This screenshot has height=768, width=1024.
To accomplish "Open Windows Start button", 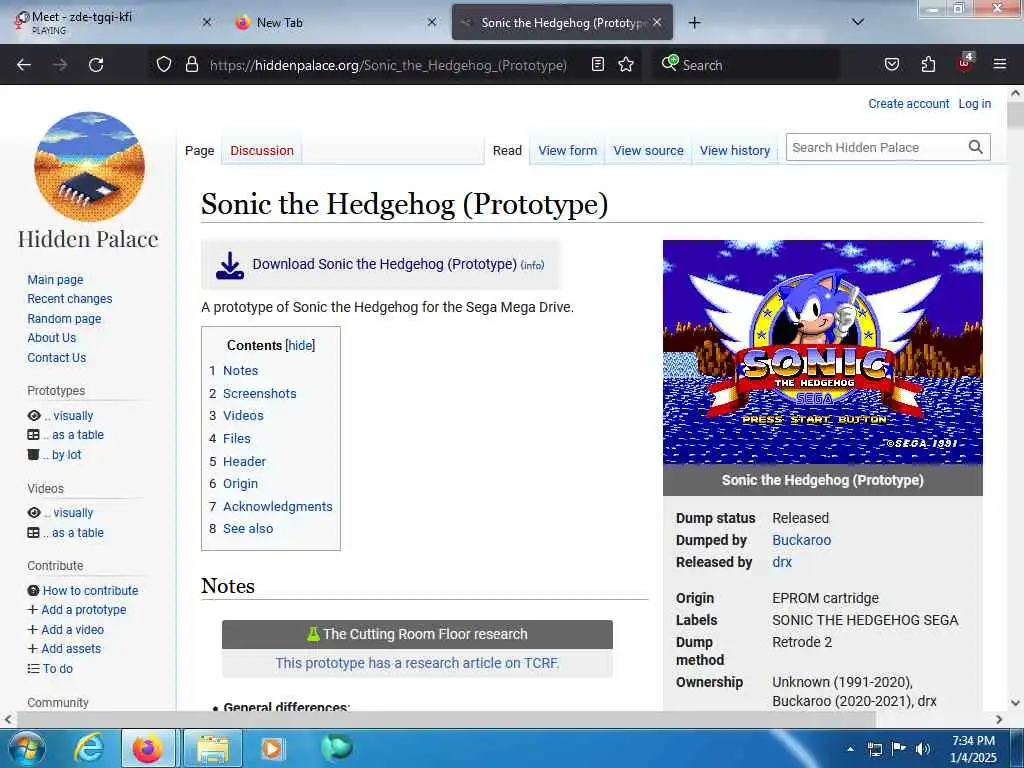I will click(26, 748).
